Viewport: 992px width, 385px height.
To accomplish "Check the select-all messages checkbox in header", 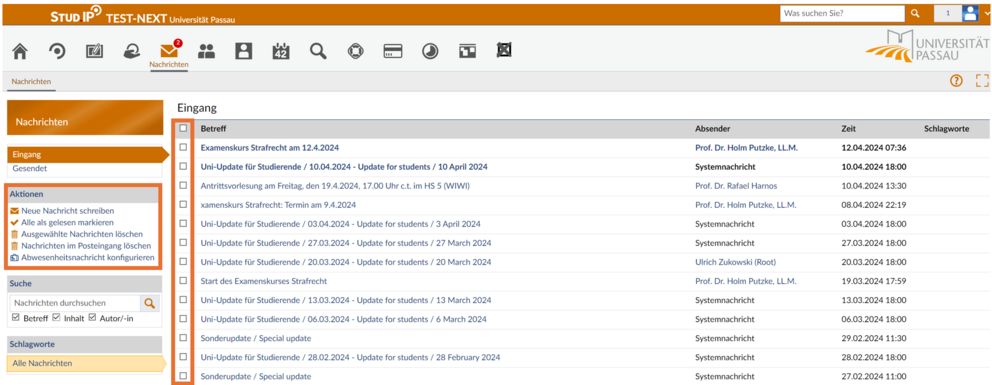I will click(183, 128).
